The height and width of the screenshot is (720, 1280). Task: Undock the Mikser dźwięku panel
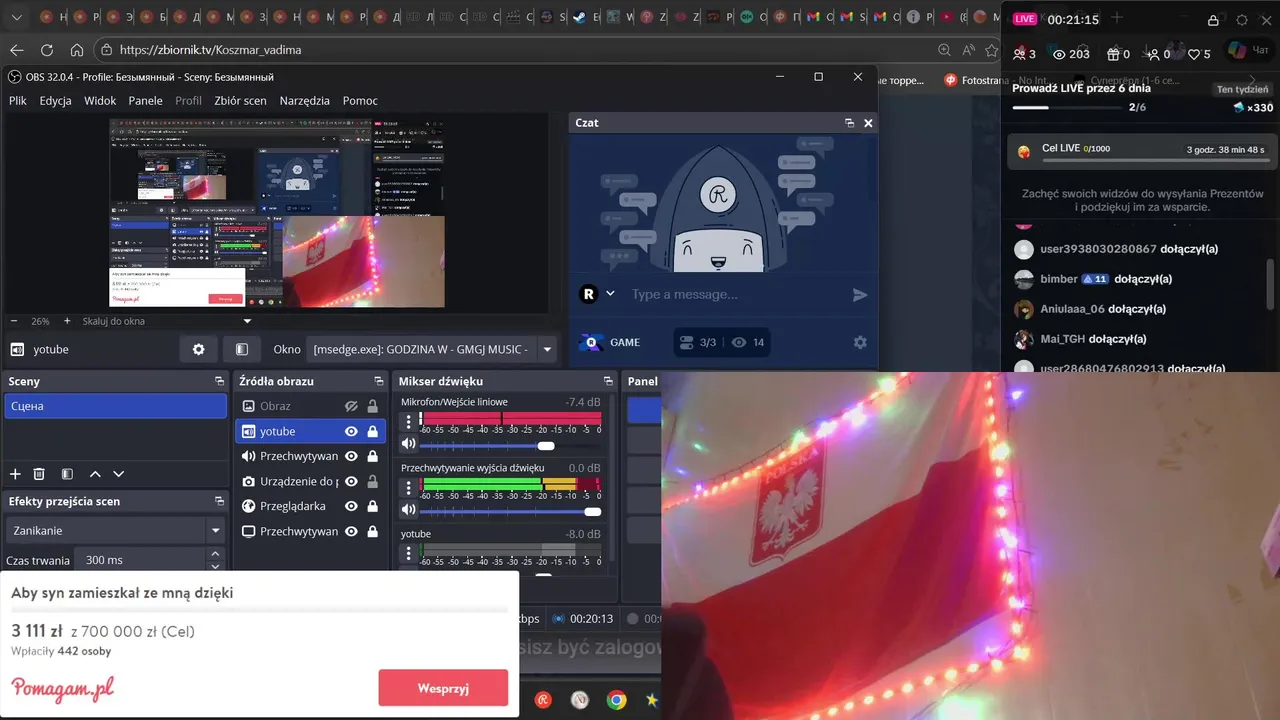[608, 381]
